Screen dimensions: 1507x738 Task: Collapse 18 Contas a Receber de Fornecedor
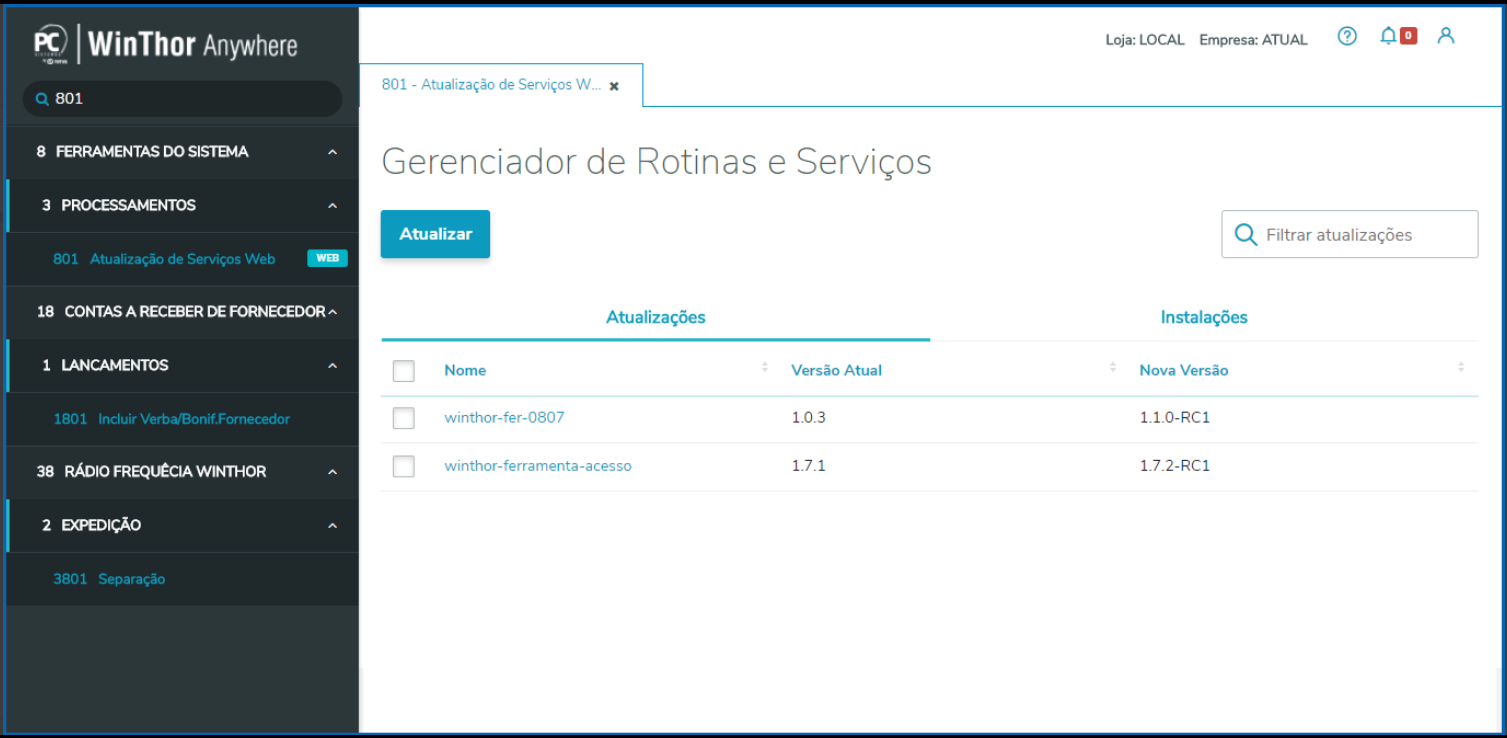(x=332, y=312)
